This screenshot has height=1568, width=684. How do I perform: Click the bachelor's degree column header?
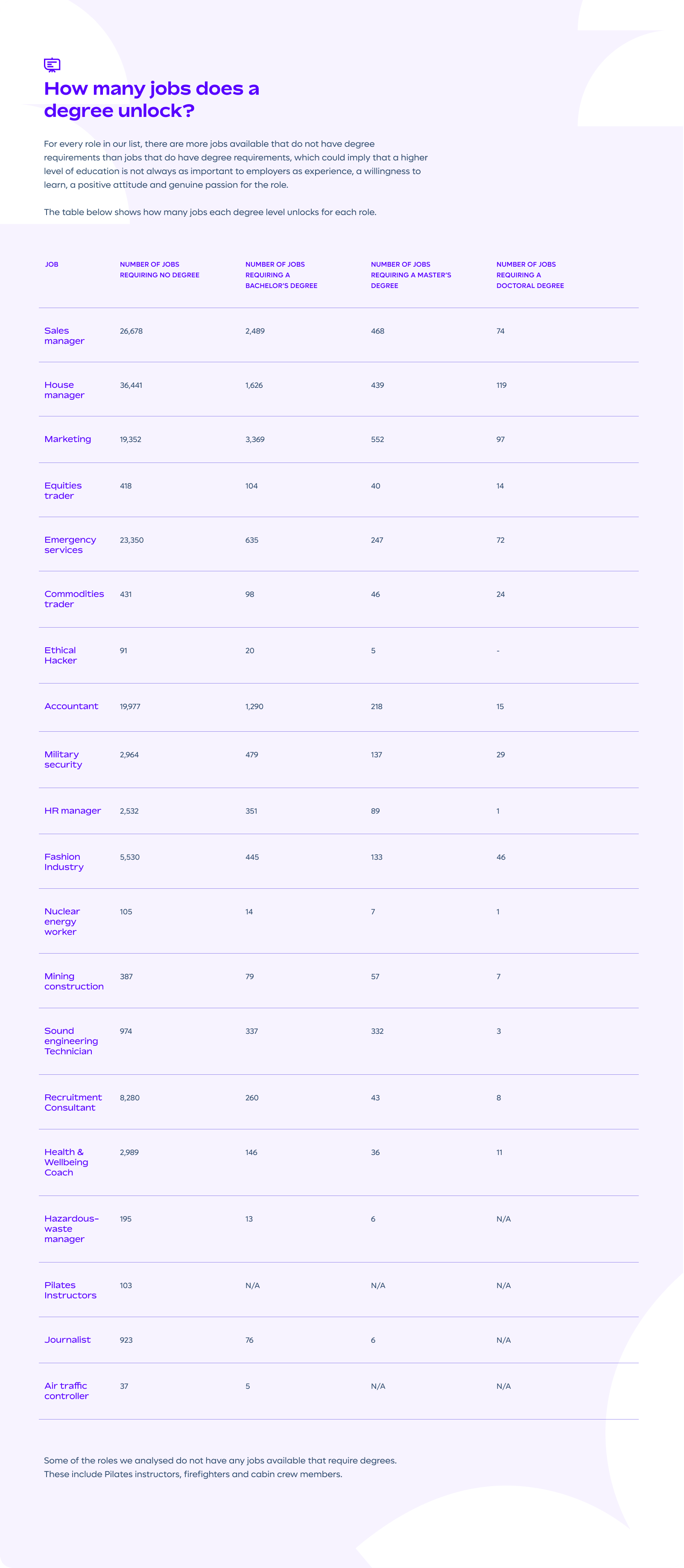point(281,275)
